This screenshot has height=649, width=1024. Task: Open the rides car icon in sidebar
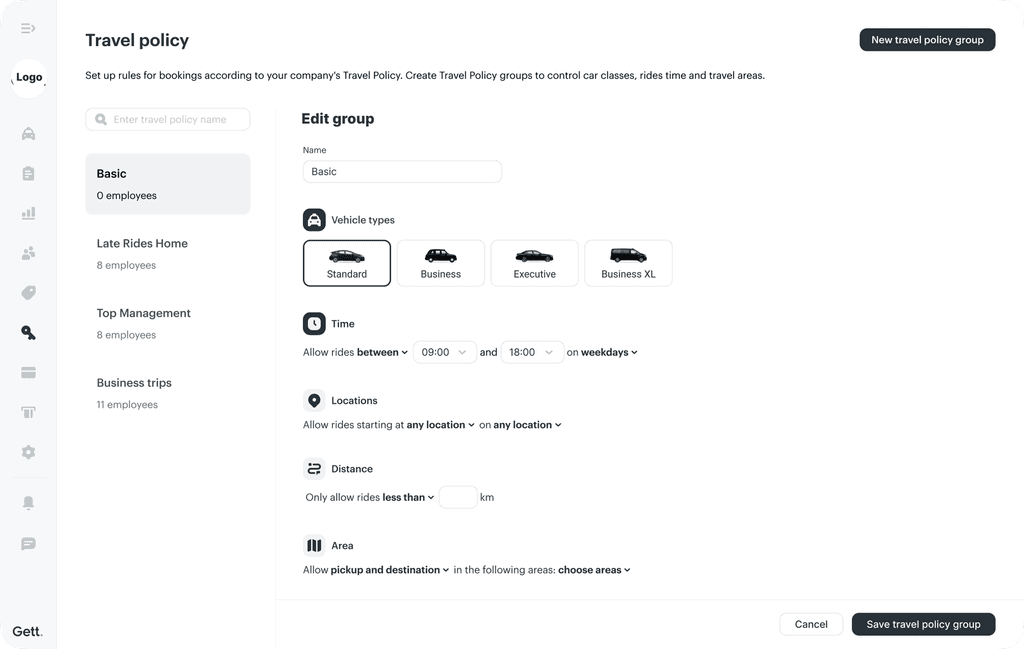click(x=28, y=134)
